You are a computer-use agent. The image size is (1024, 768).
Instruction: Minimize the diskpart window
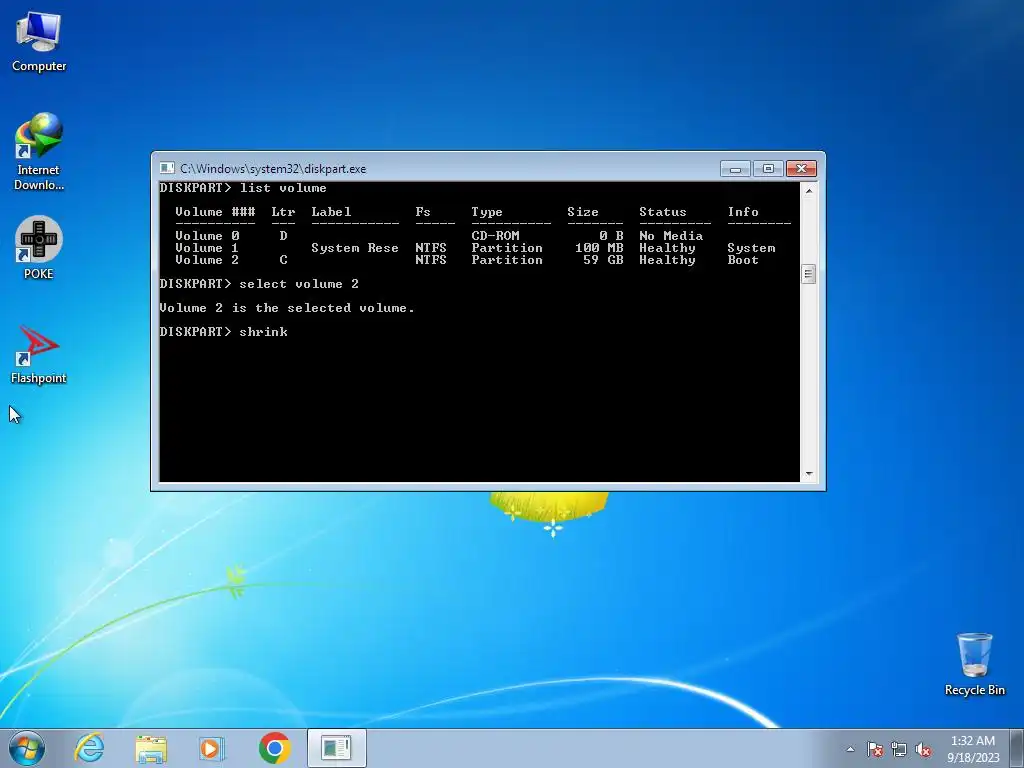[735, 169]
